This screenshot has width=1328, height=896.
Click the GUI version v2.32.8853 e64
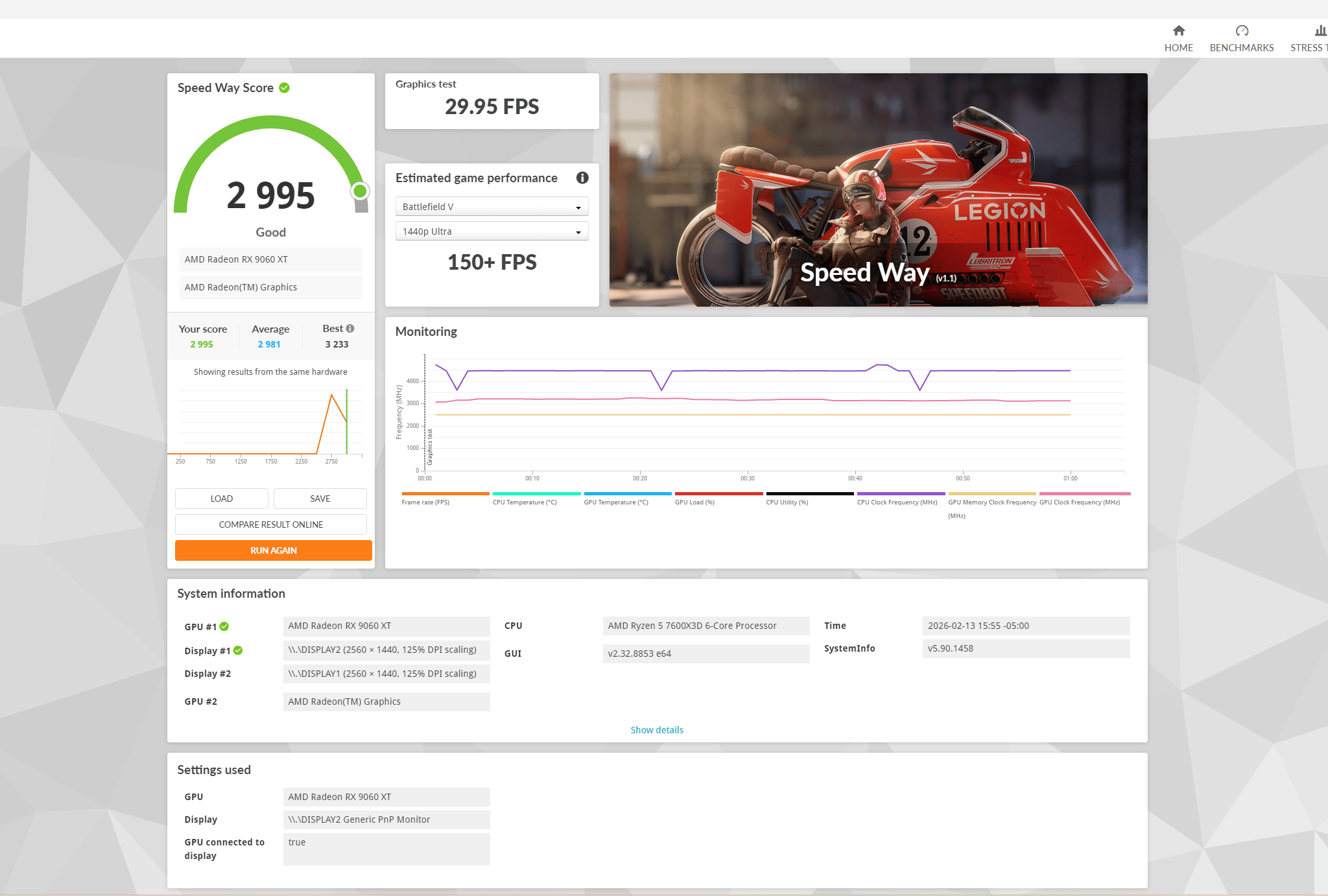coord(706,654)
